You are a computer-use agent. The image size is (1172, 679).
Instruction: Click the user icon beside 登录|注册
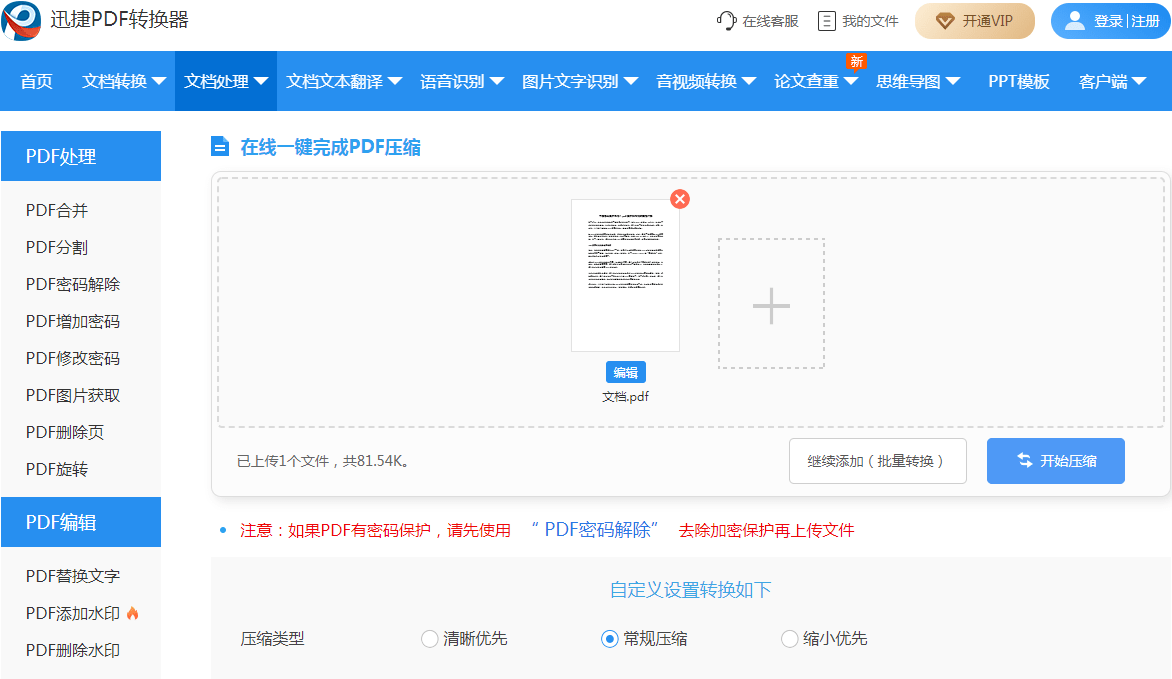coord(1074,20)
